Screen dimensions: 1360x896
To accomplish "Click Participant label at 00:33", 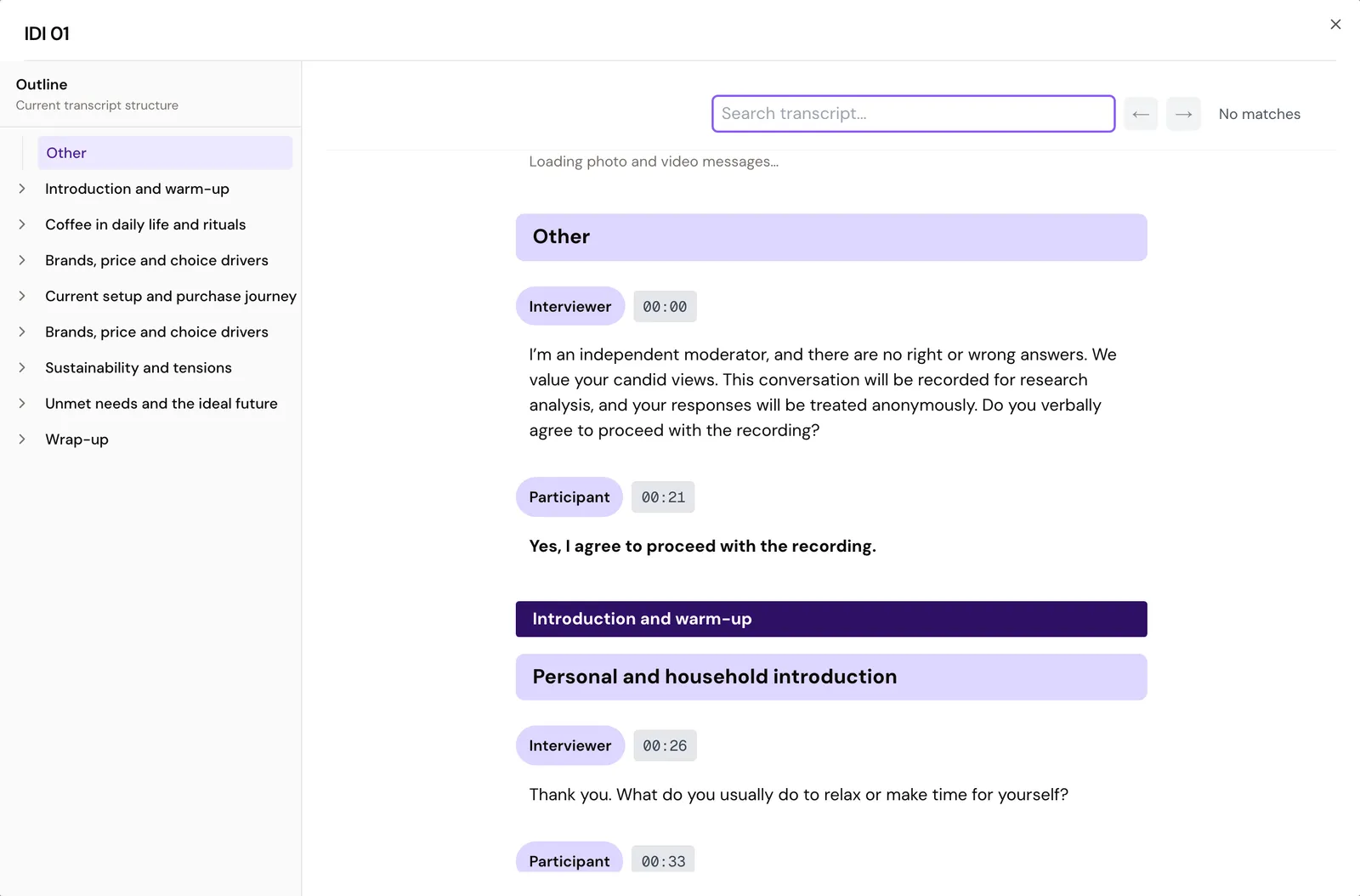I will (x=569, y=859).
